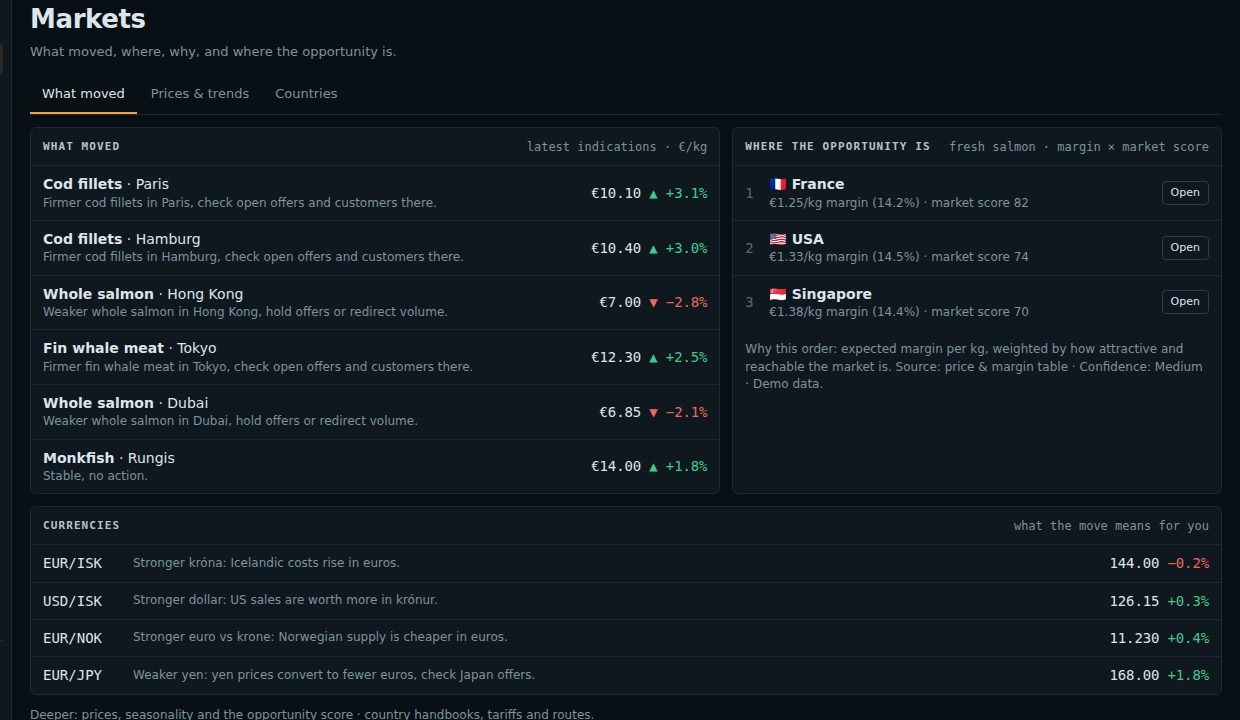Click the Why this order explanation paragraph
The width and height of the screenshot is (1240, 720).
click(974, 366)
